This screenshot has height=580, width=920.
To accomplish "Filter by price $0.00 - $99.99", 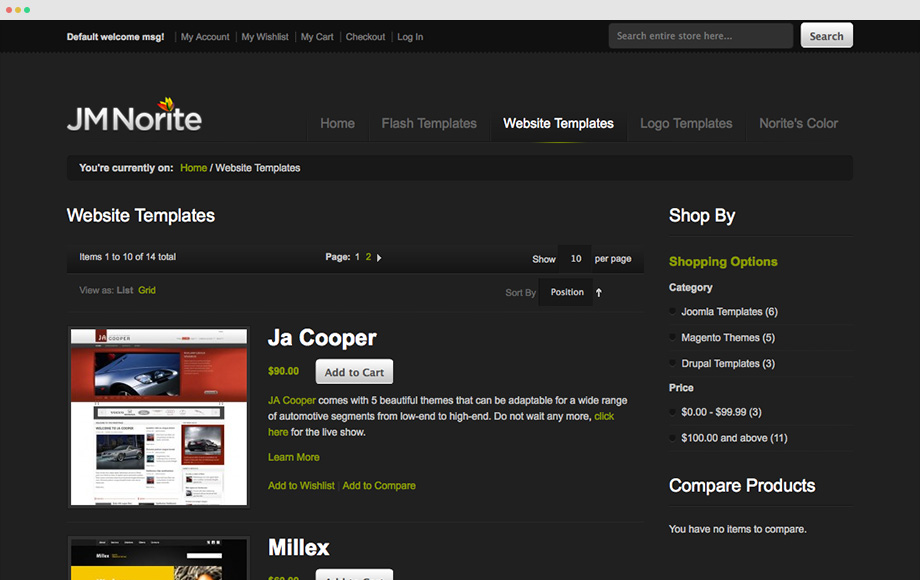I will click(x=721, y=412).
